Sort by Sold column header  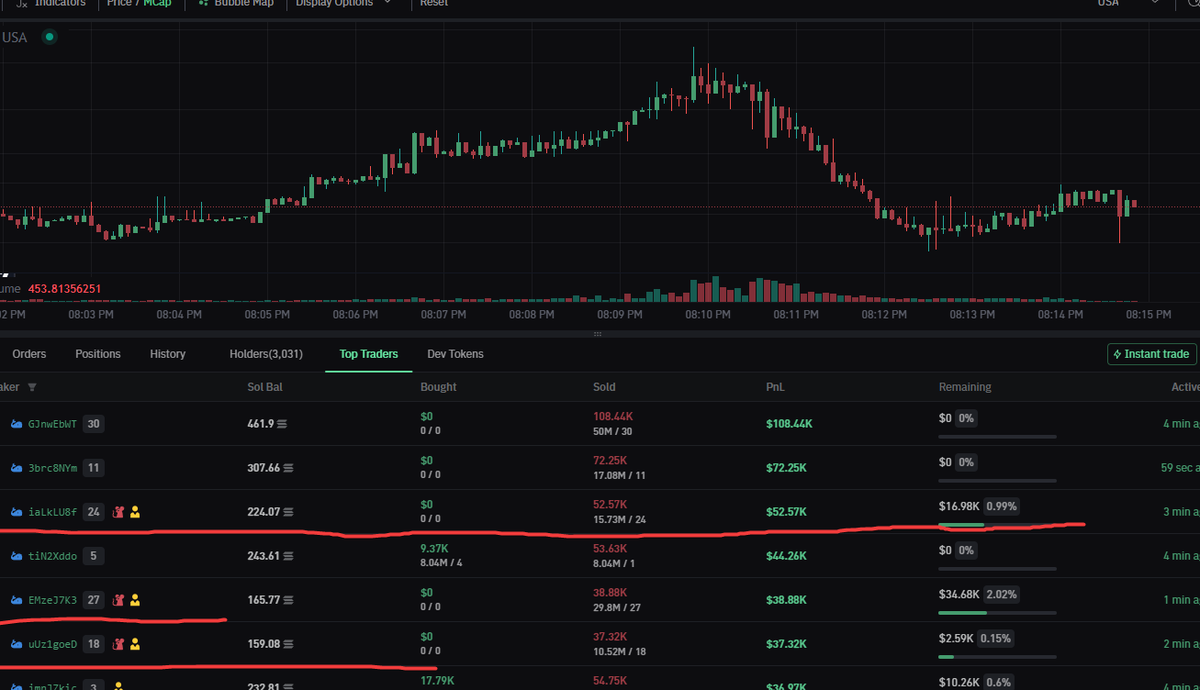[x=604, y=387]
